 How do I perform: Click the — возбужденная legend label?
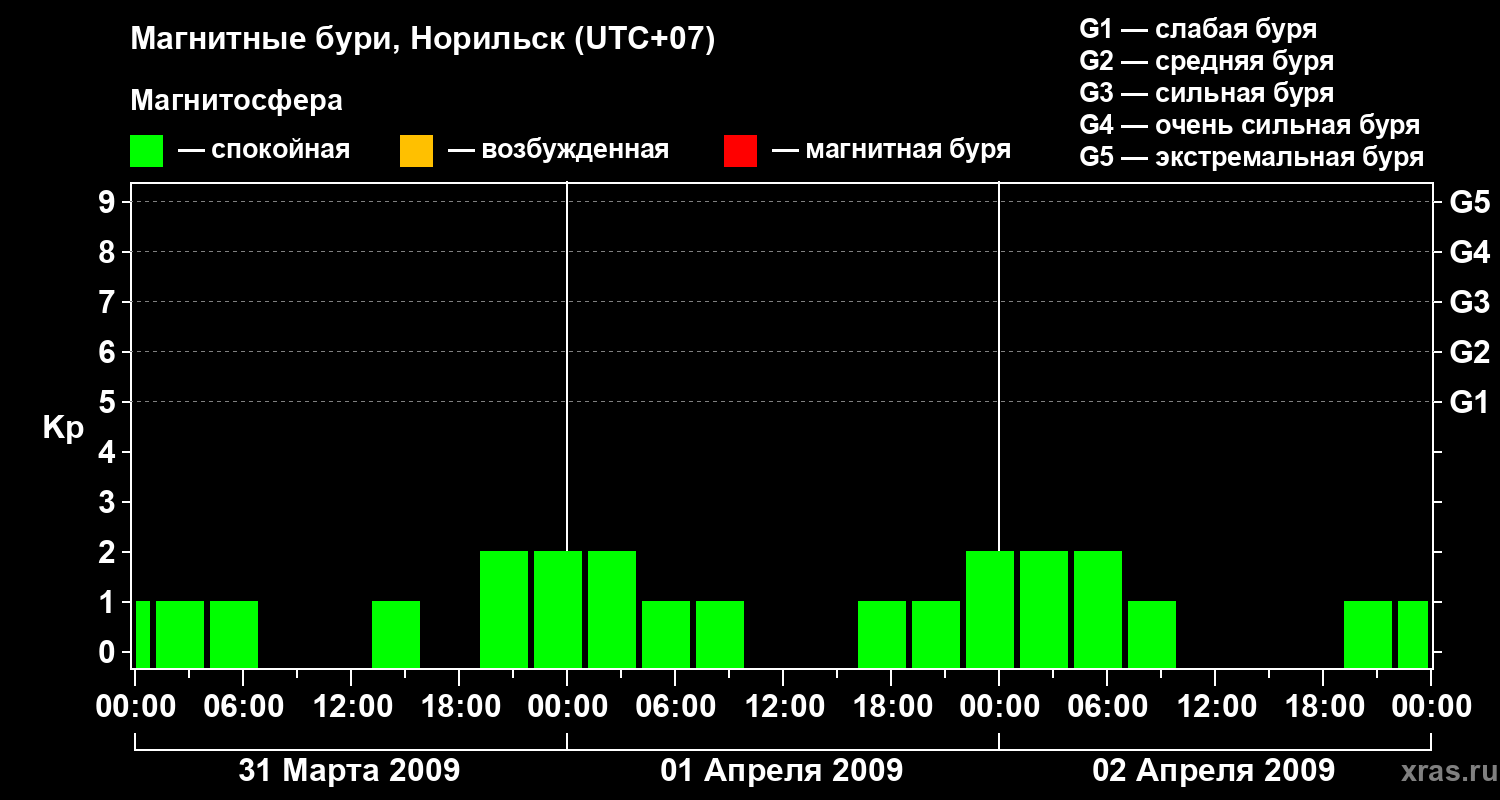(558, 151)
